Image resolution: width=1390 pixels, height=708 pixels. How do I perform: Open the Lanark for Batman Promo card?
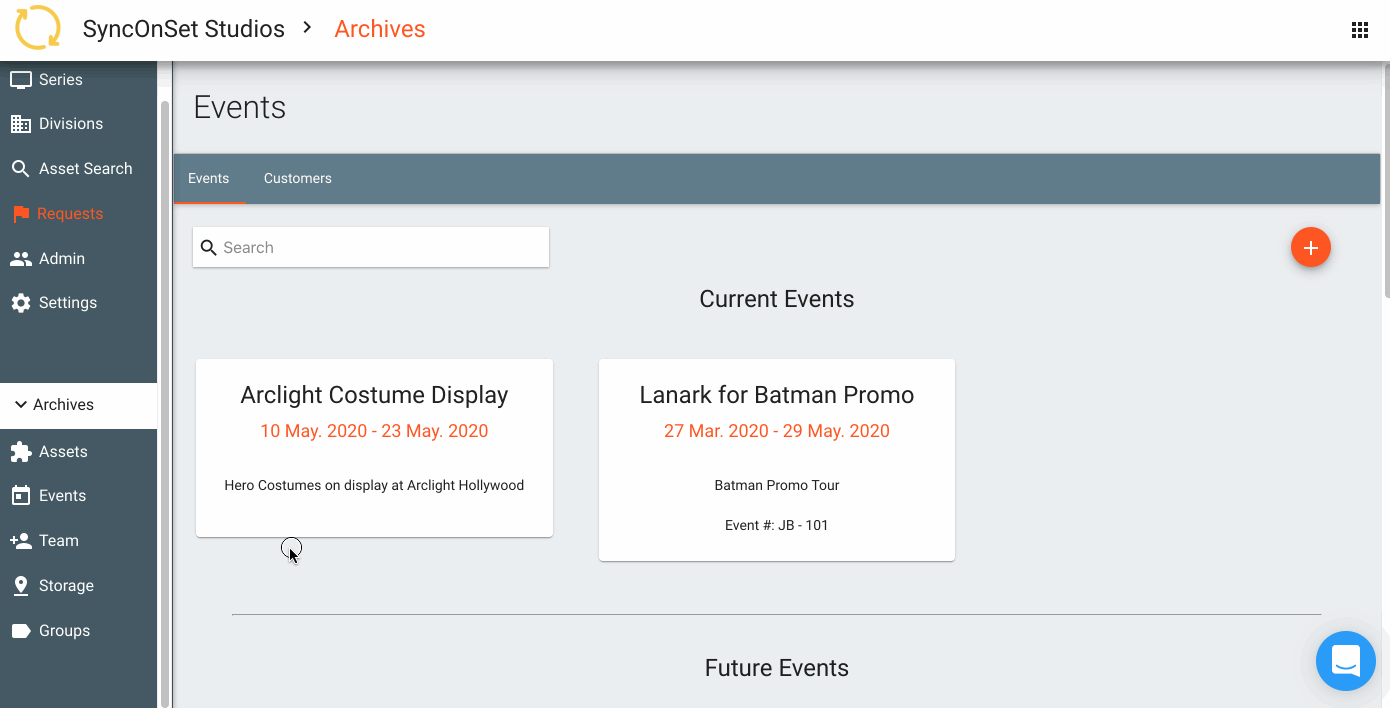coord(777,460)
